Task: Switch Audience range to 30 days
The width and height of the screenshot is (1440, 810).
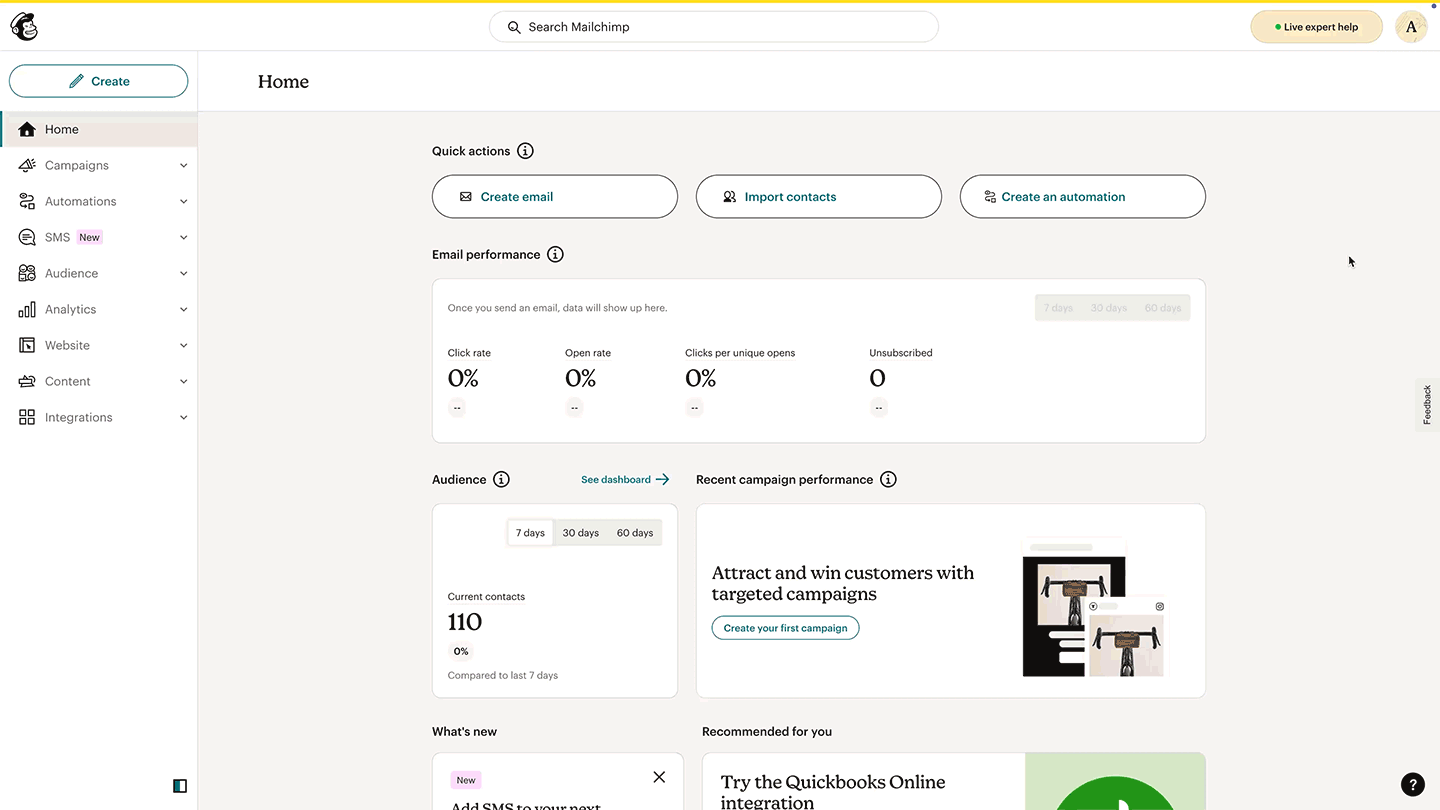Action: coord(580,533)
